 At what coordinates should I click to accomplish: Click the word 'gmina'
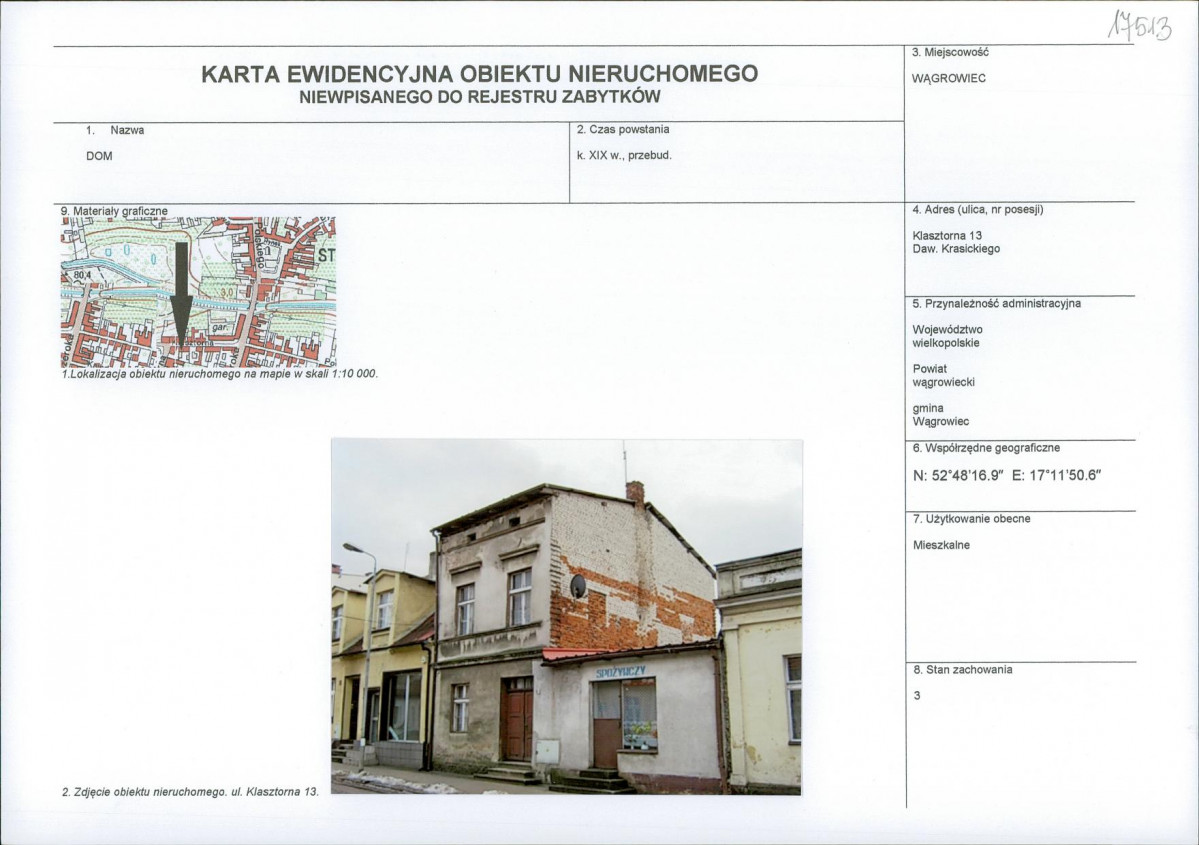928,408
